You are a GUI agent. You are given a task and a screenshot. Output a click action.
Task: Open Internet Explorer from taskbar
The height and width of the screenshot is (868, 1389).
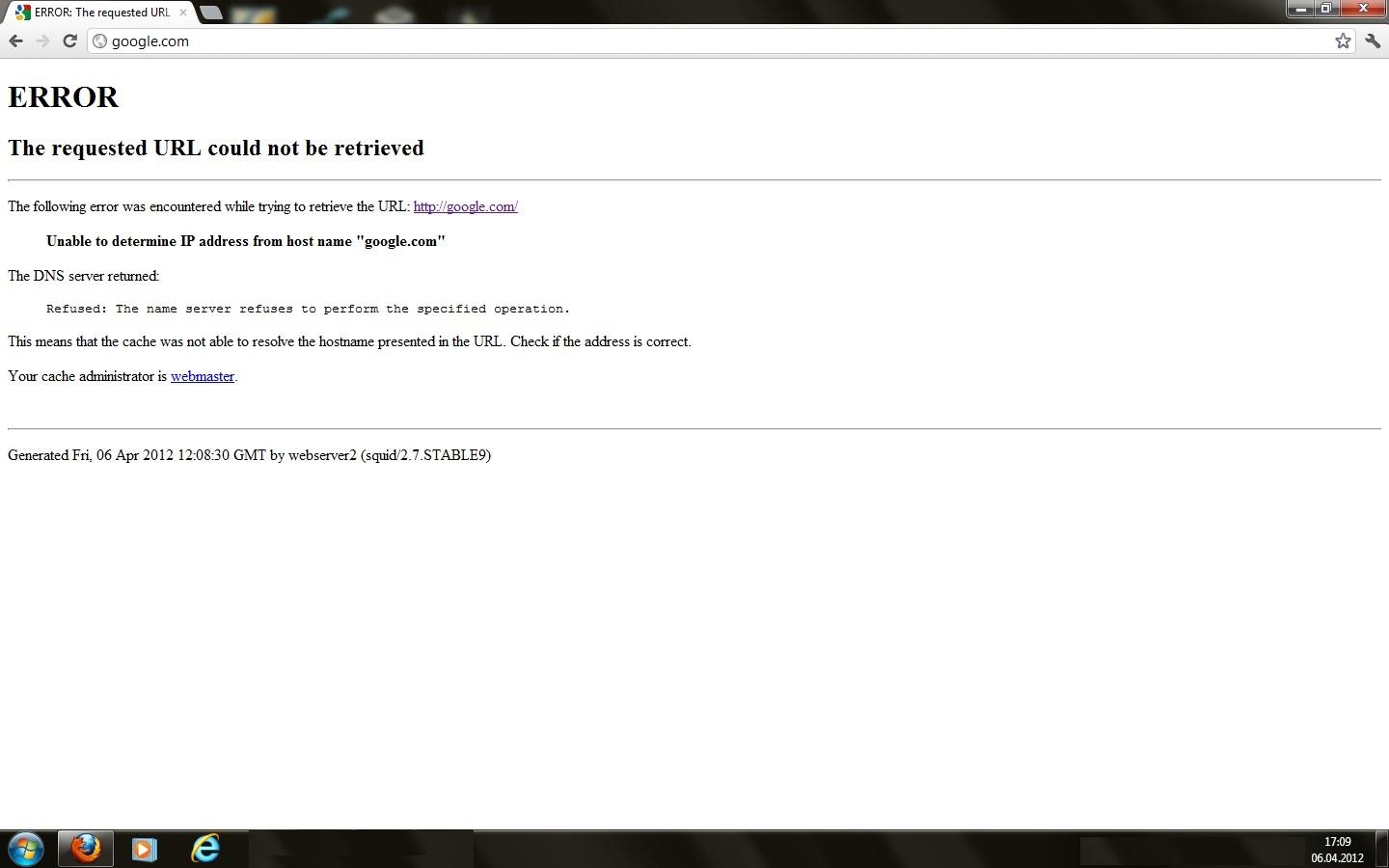(205, 849)
